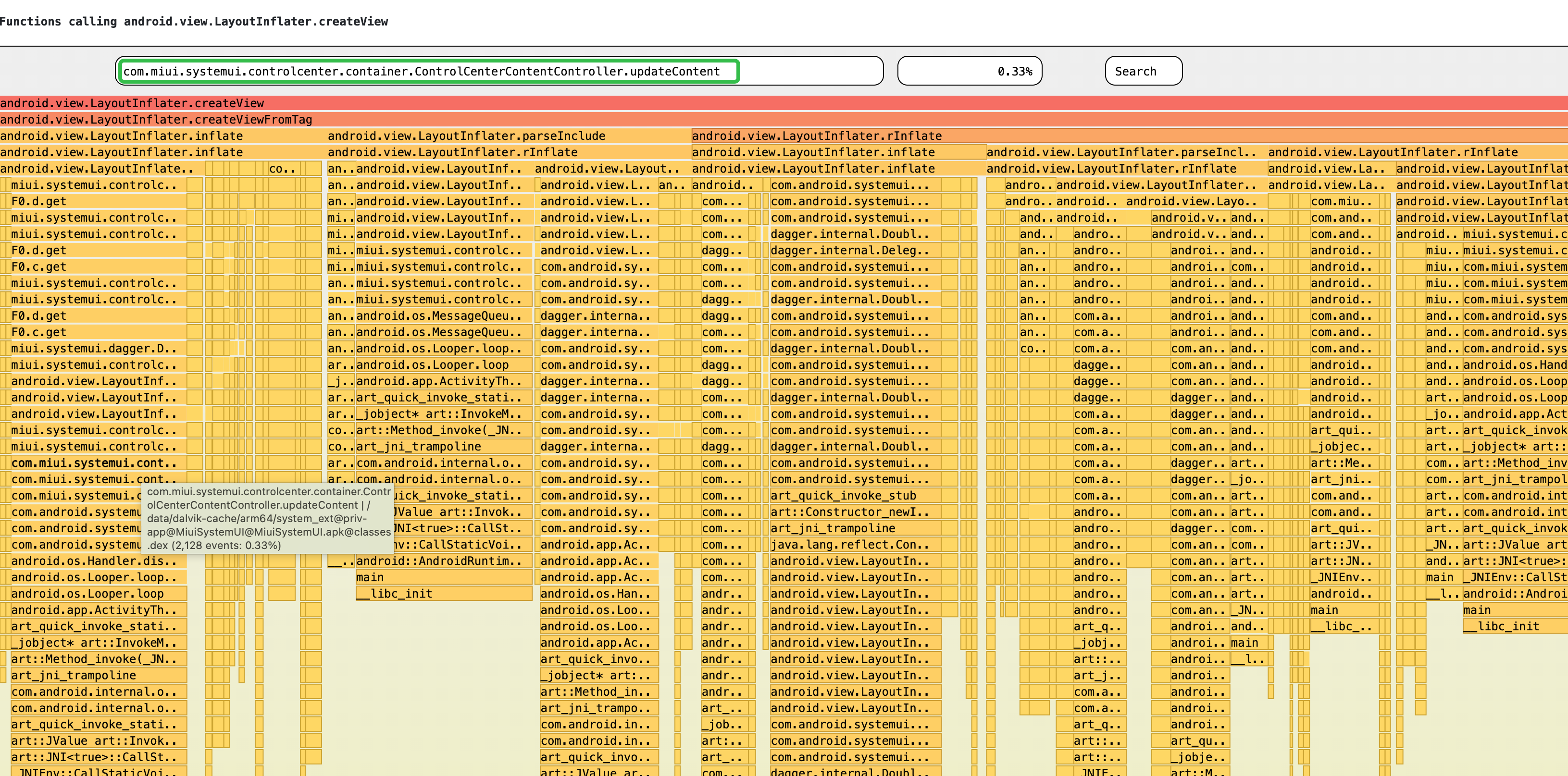Select the "art_quick_invoke_stub" frame
This screenshot has height=776, width=1568.
coord(855,495)
